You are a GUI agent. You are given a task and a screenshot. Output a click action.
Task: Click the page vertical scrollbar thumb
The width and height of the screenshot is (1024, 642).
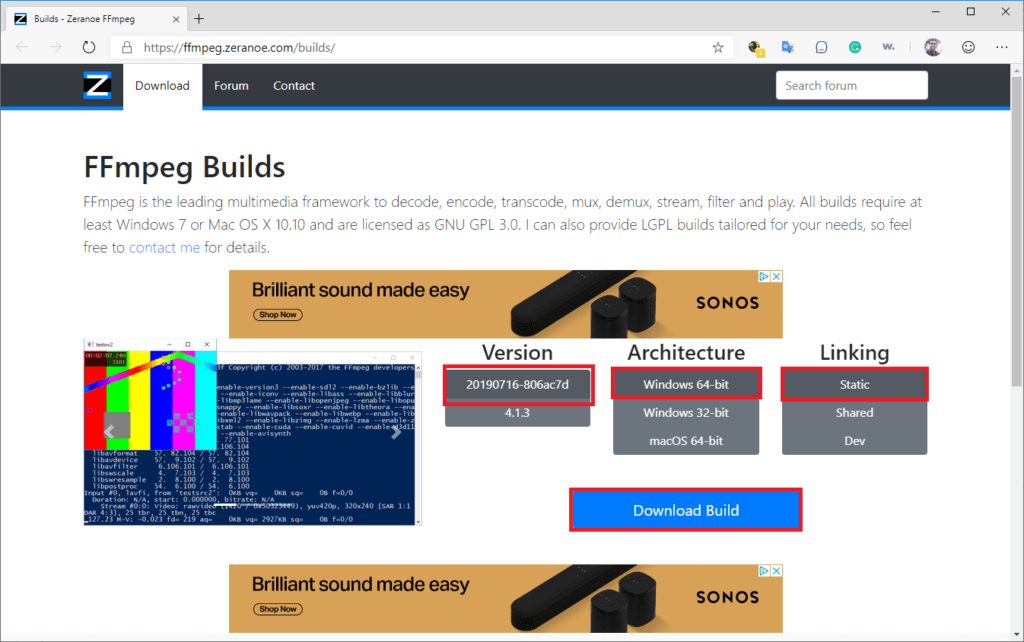(1017, 229)
